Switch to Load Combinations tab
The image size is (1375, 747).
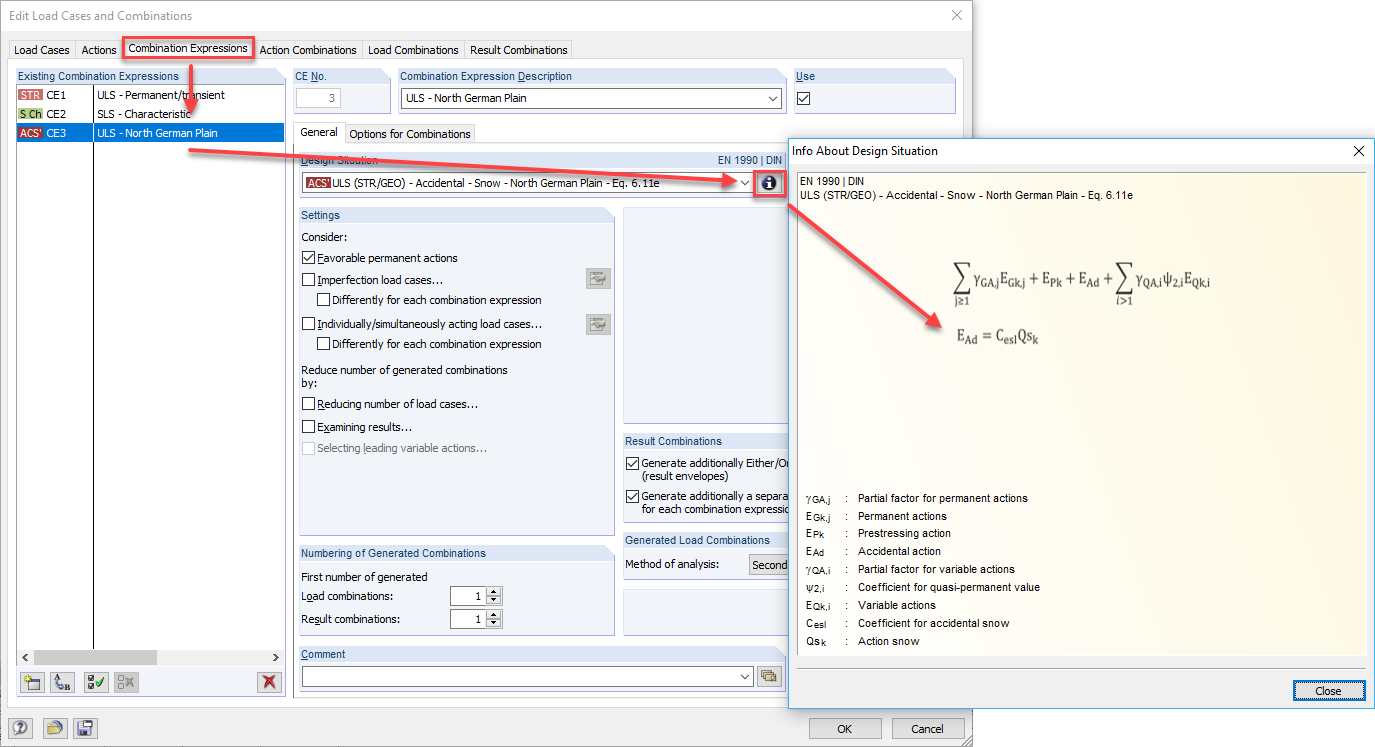pos(413,50)
